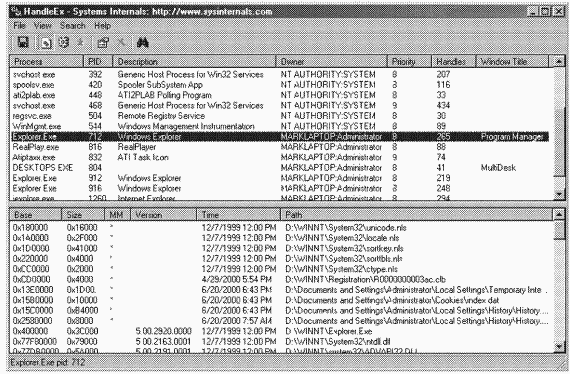Open the Help menu
Viewport: 570px width, 374px height.
point(103,26)
